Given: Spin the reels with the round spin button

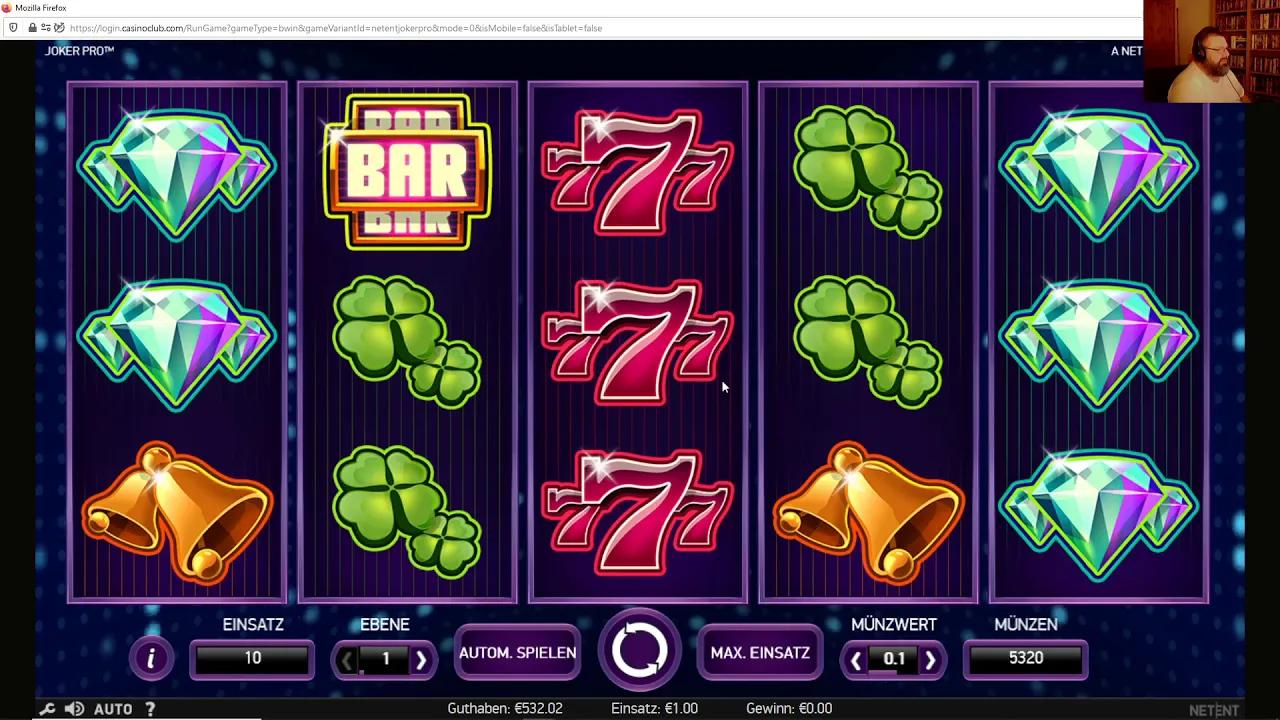Looking at the screenshot, I should pyautogui.click(x=639, y=649).
